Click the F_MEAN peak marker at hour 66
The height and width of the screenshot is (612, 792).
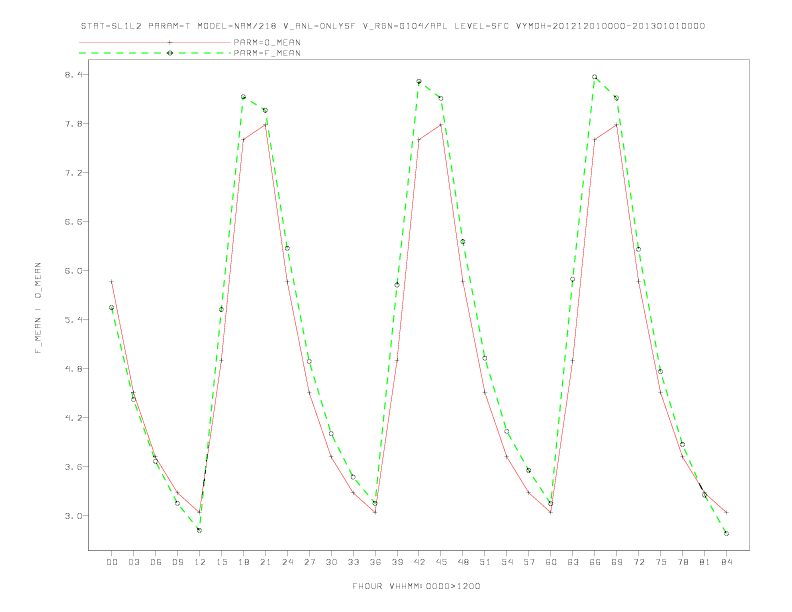[595, 77]
